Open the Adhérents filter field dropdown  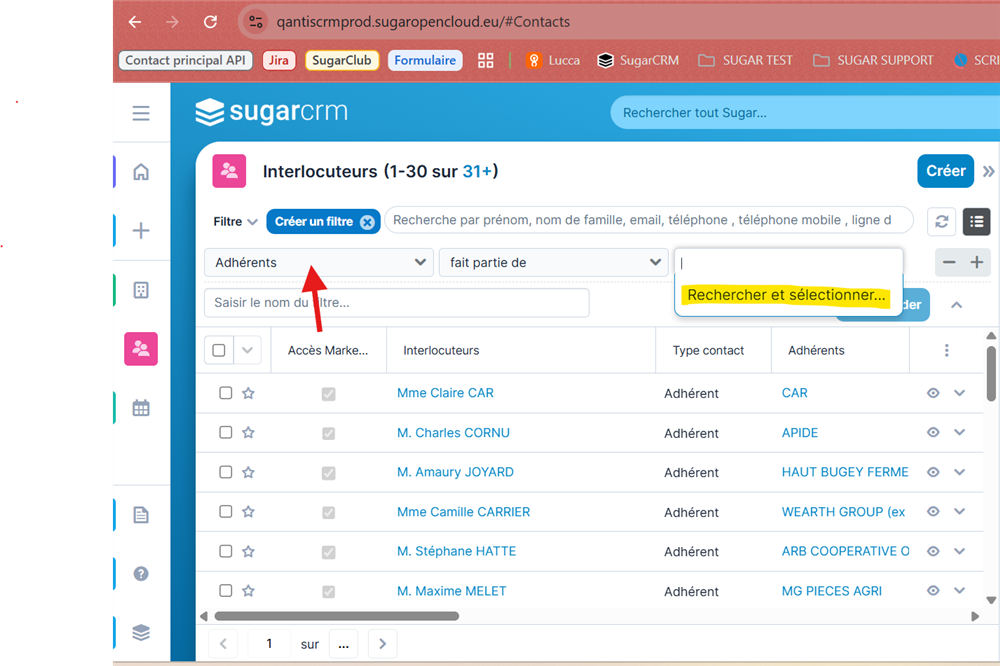319,263
